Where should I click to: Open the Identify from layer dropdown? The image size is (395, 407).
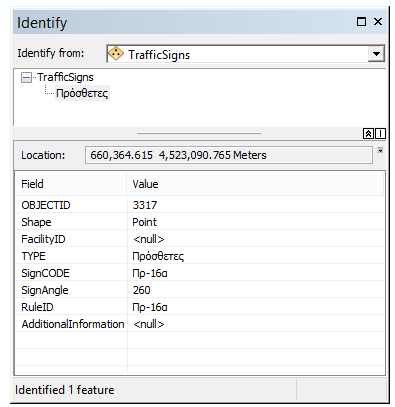pos(376,54)
